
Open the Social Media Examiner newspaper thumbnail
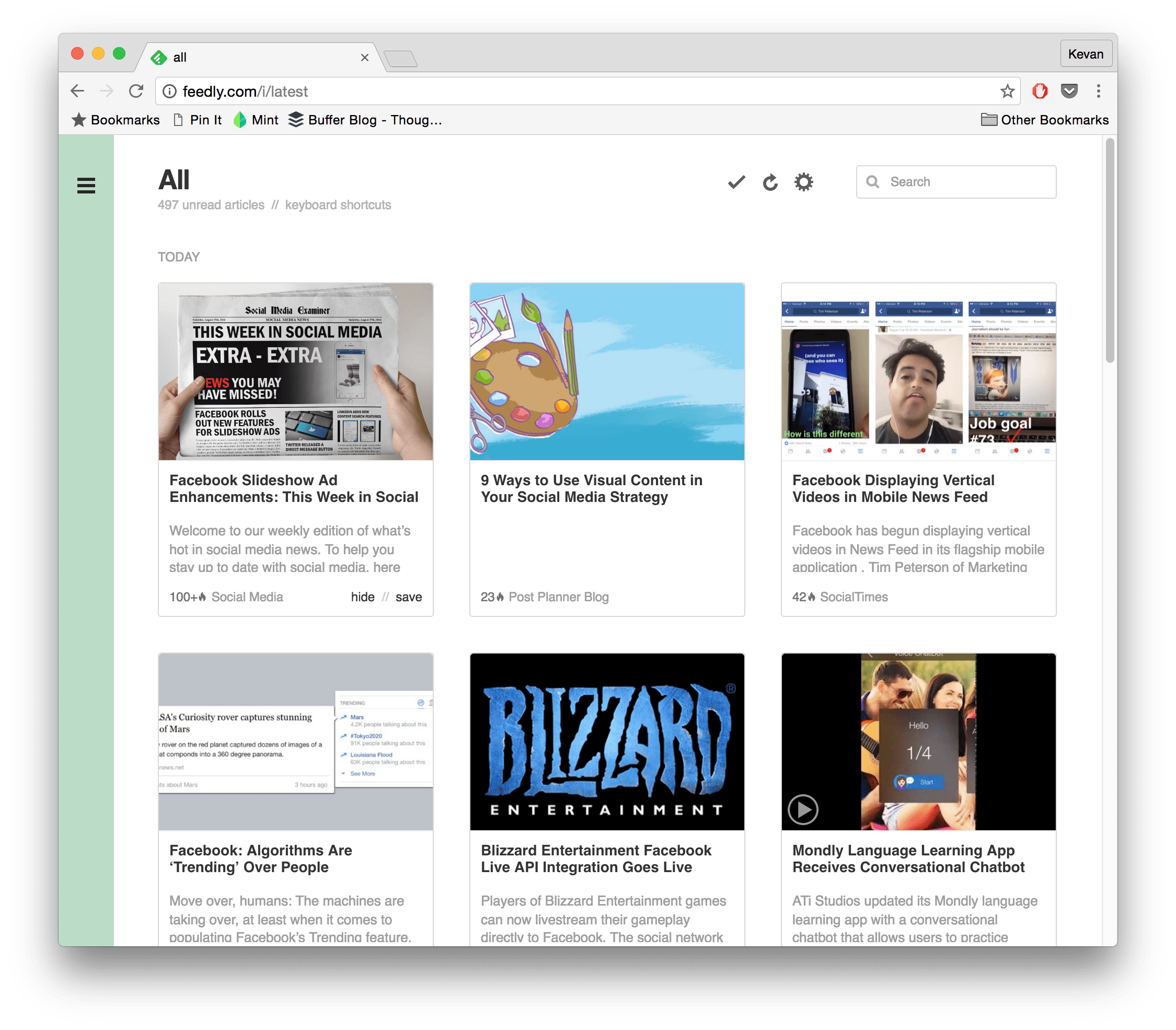coord(295,371)
